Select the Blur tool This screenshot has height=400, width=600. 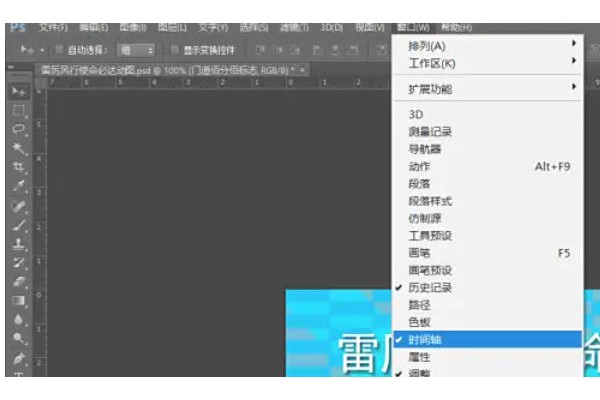point(18,319)
